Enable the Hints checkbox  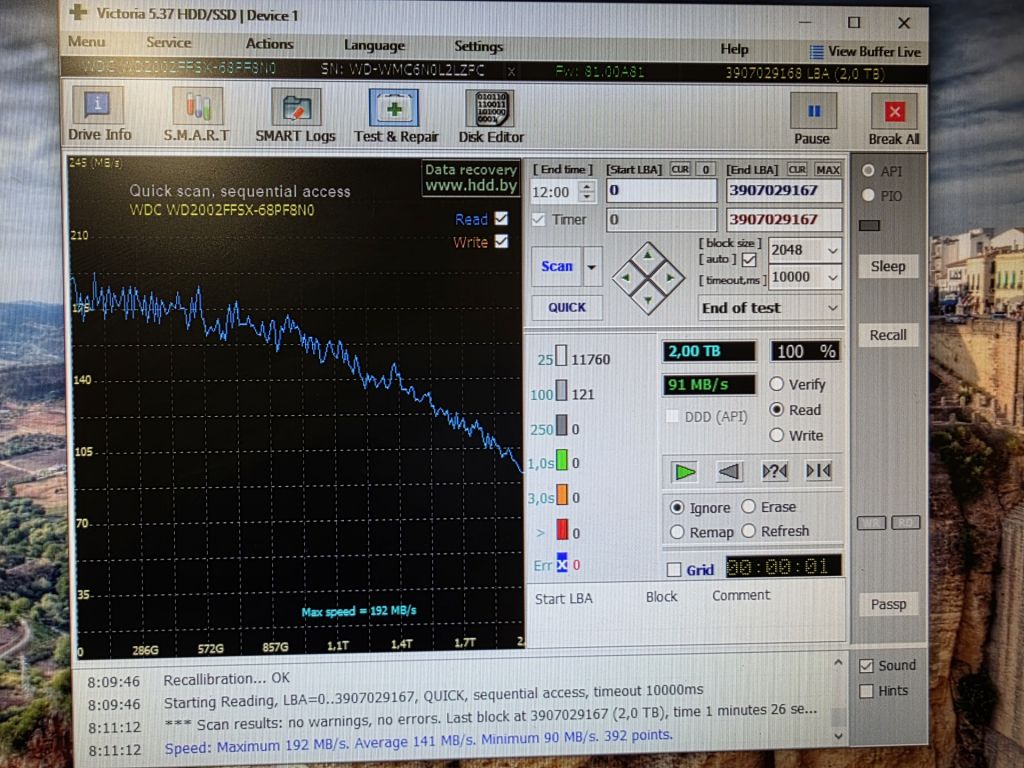(867, 690)
